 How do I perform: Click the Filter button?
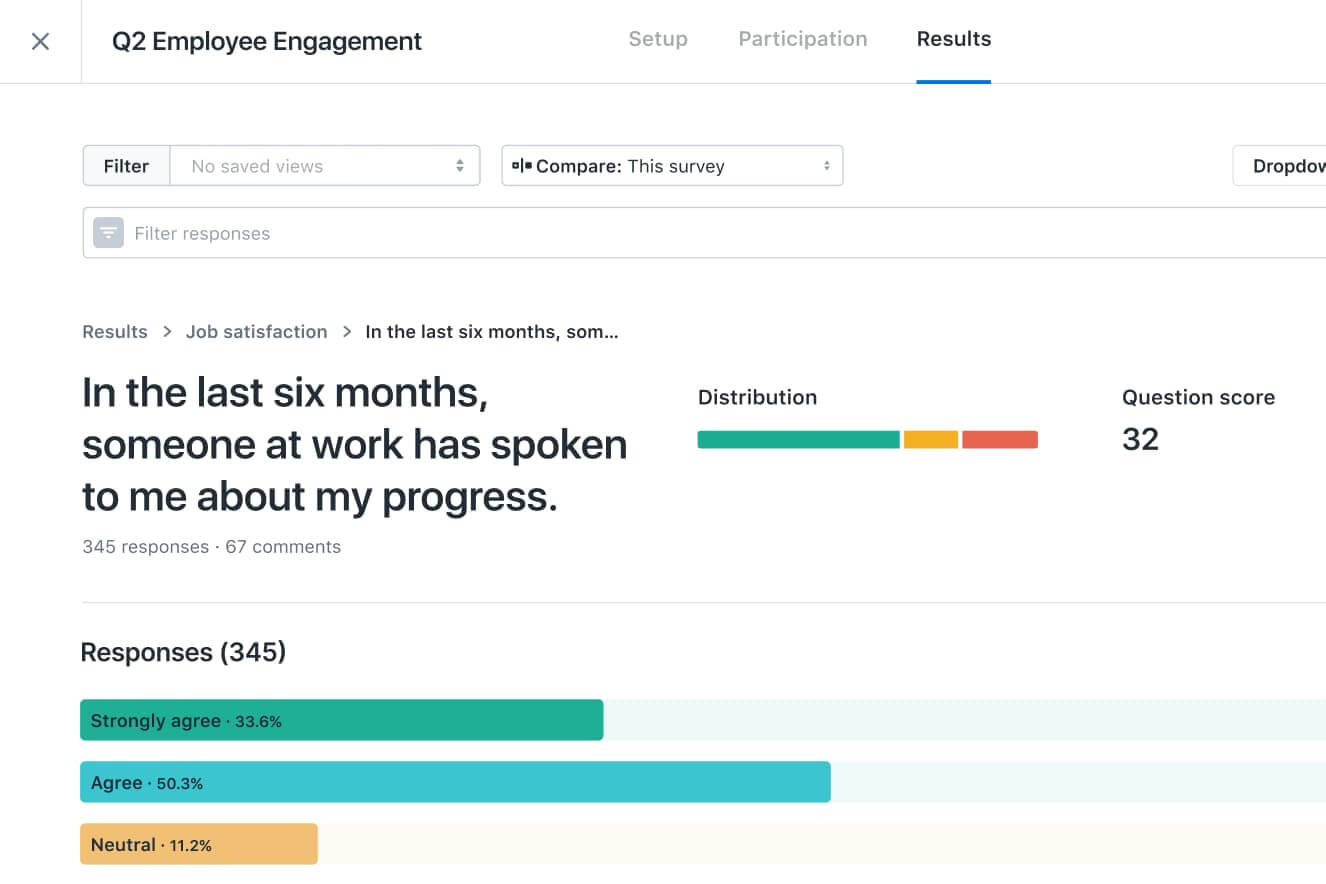click(126, 165)
